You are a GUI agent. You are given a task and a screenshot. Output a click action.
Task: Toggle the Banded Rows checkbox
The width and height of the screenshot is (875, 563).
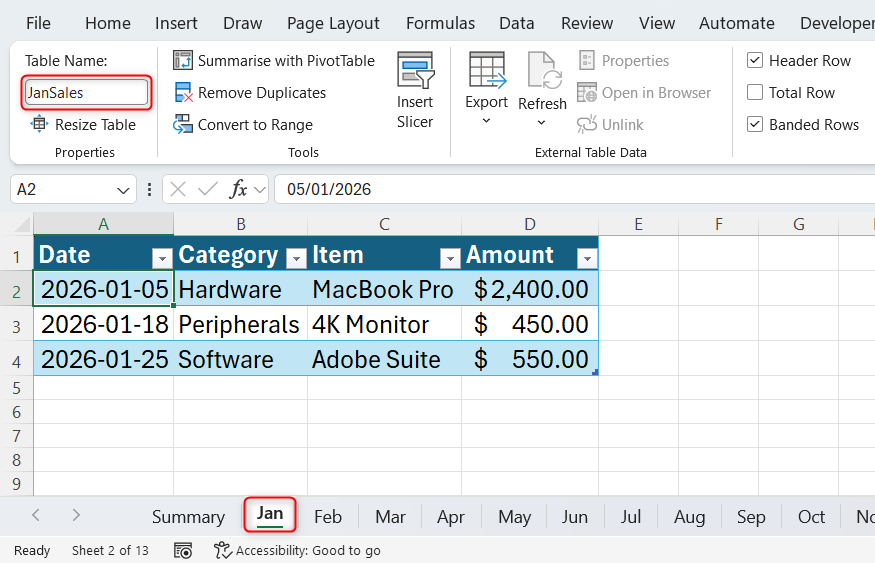click(x=754, y=124)
